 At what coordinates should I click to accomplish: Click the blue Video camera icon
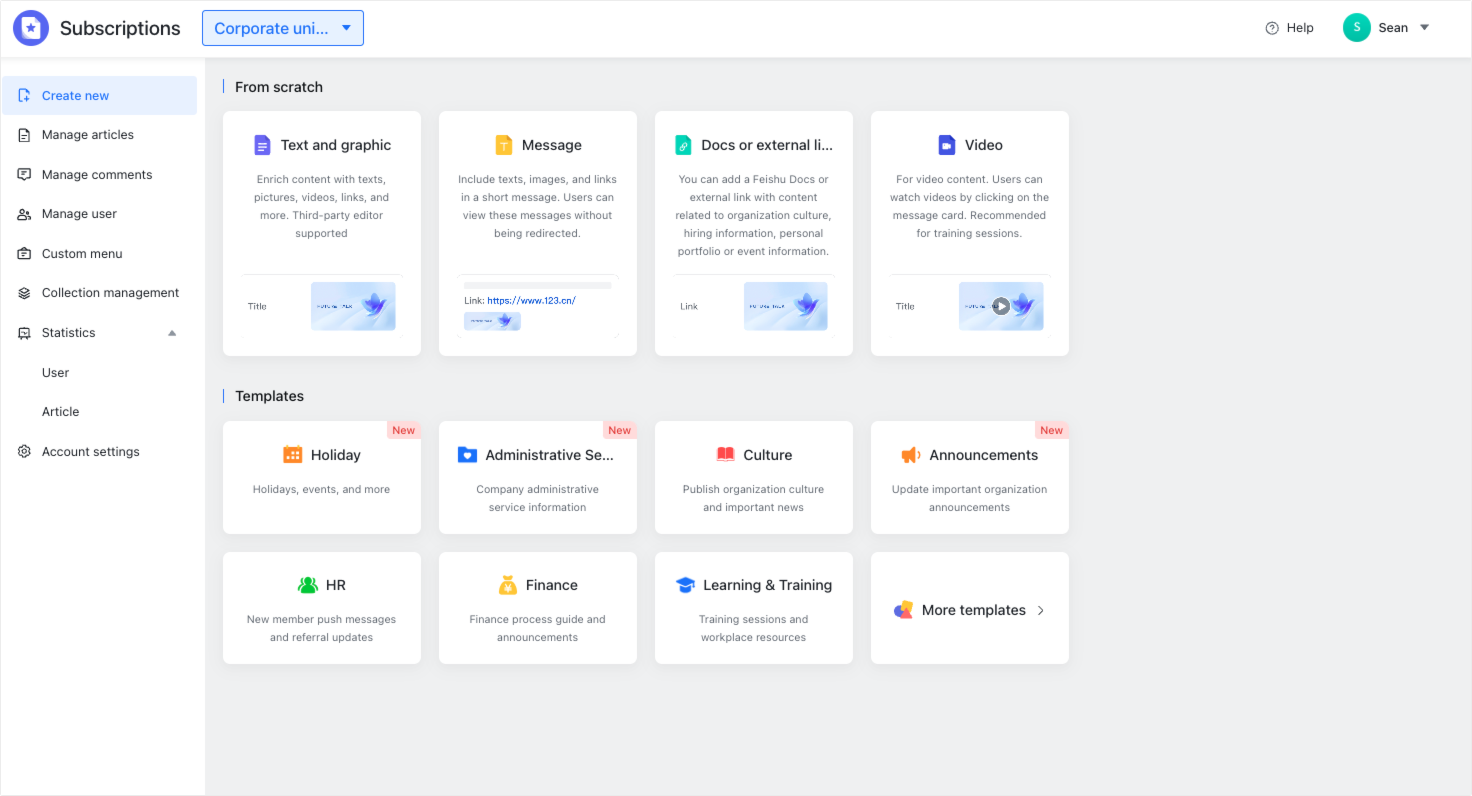click(947, 145)
